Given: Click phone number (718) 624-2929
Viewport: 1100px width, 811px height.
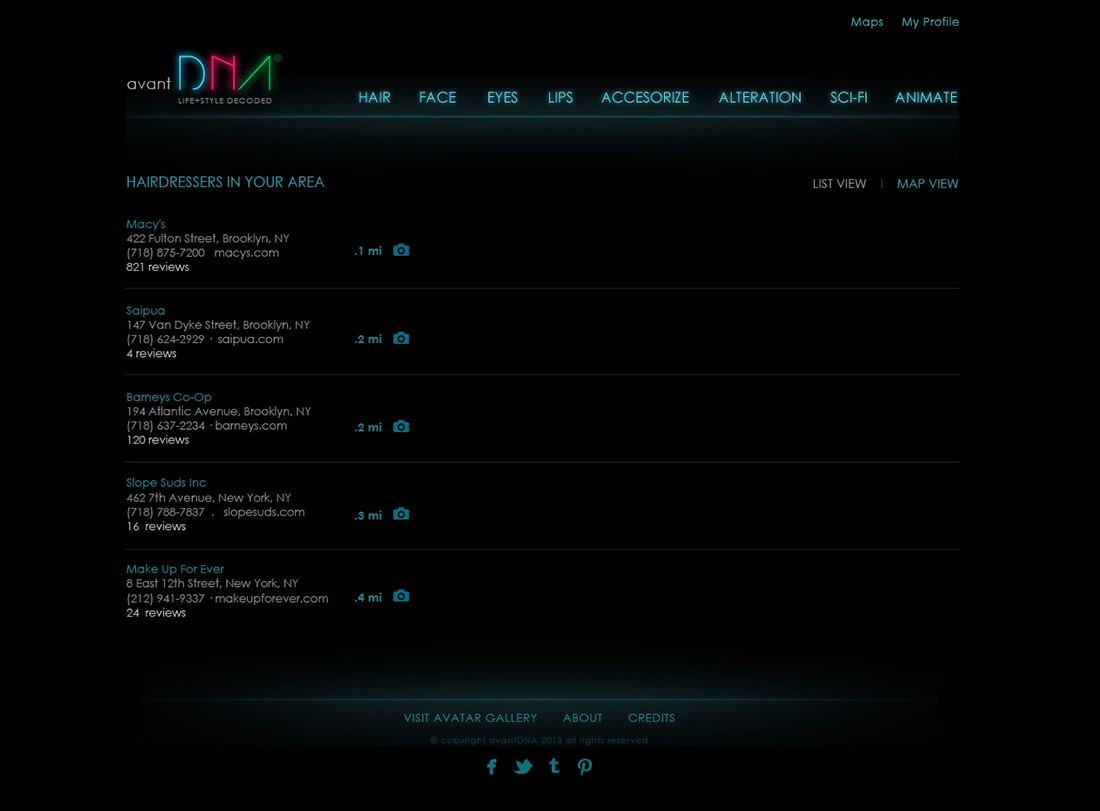Looking at the screenshot, I should tap(166, 339).
